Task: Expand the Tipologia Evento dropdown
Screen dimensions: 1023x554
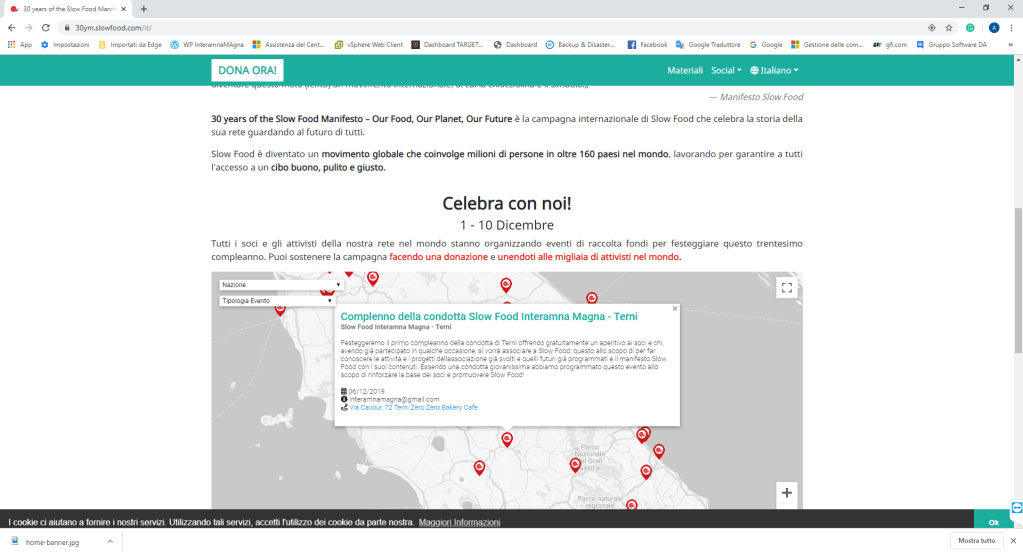Action: tap(276, 300)
